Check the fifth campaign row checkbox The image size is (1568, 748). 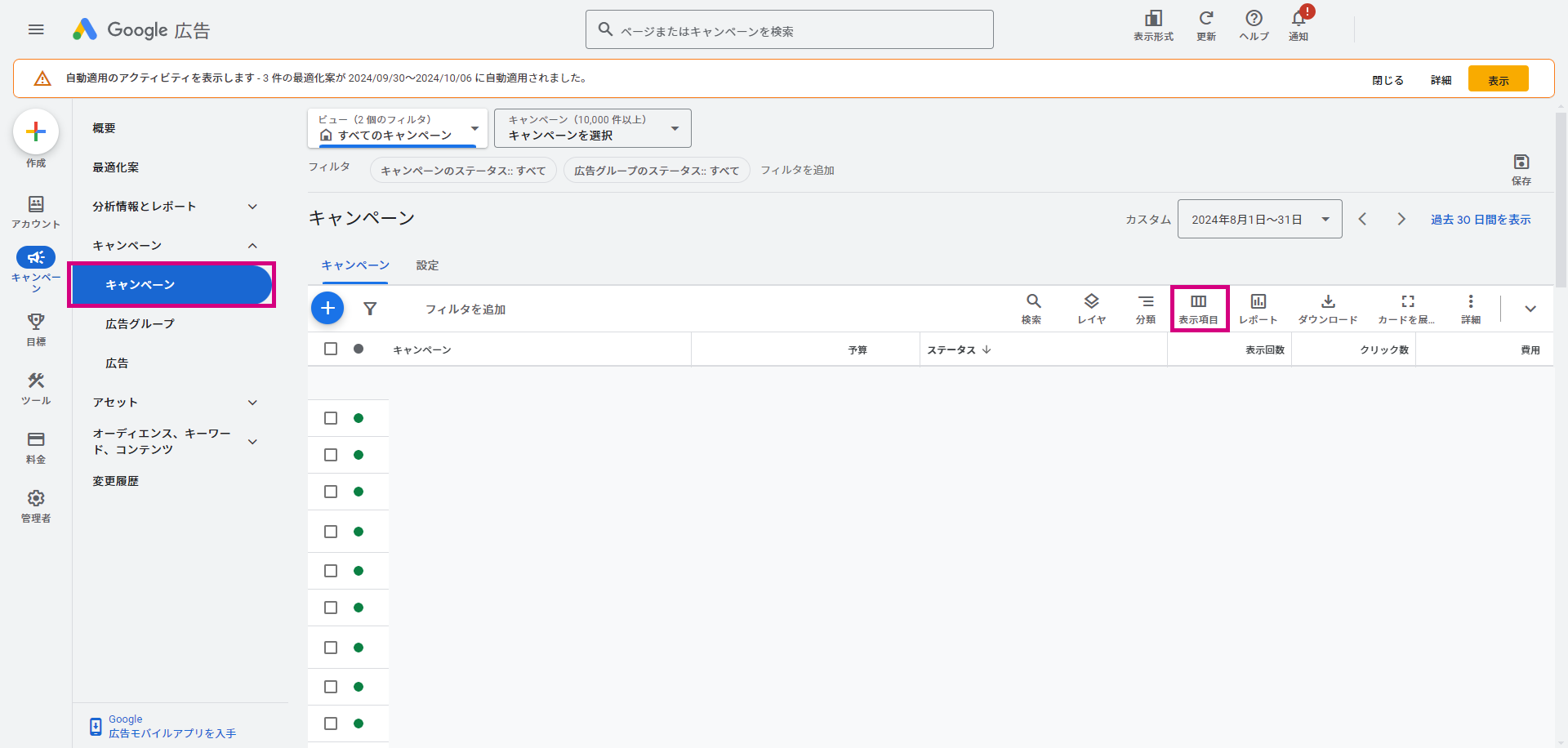click(x=331, y=571)
